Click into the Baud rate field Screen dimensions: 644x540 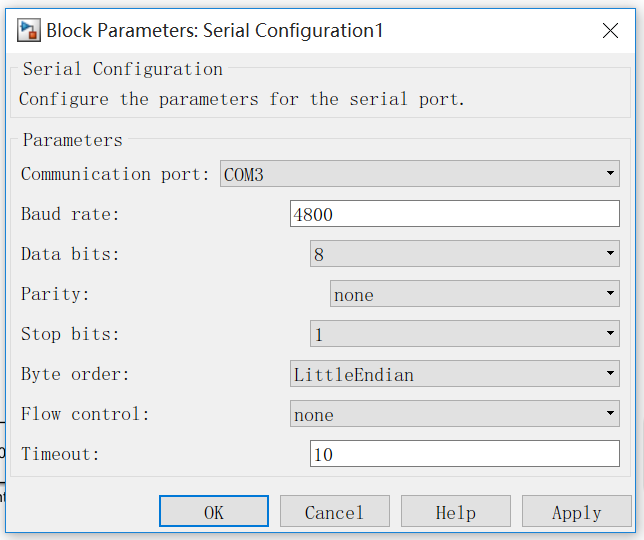[x=455, y=214]
